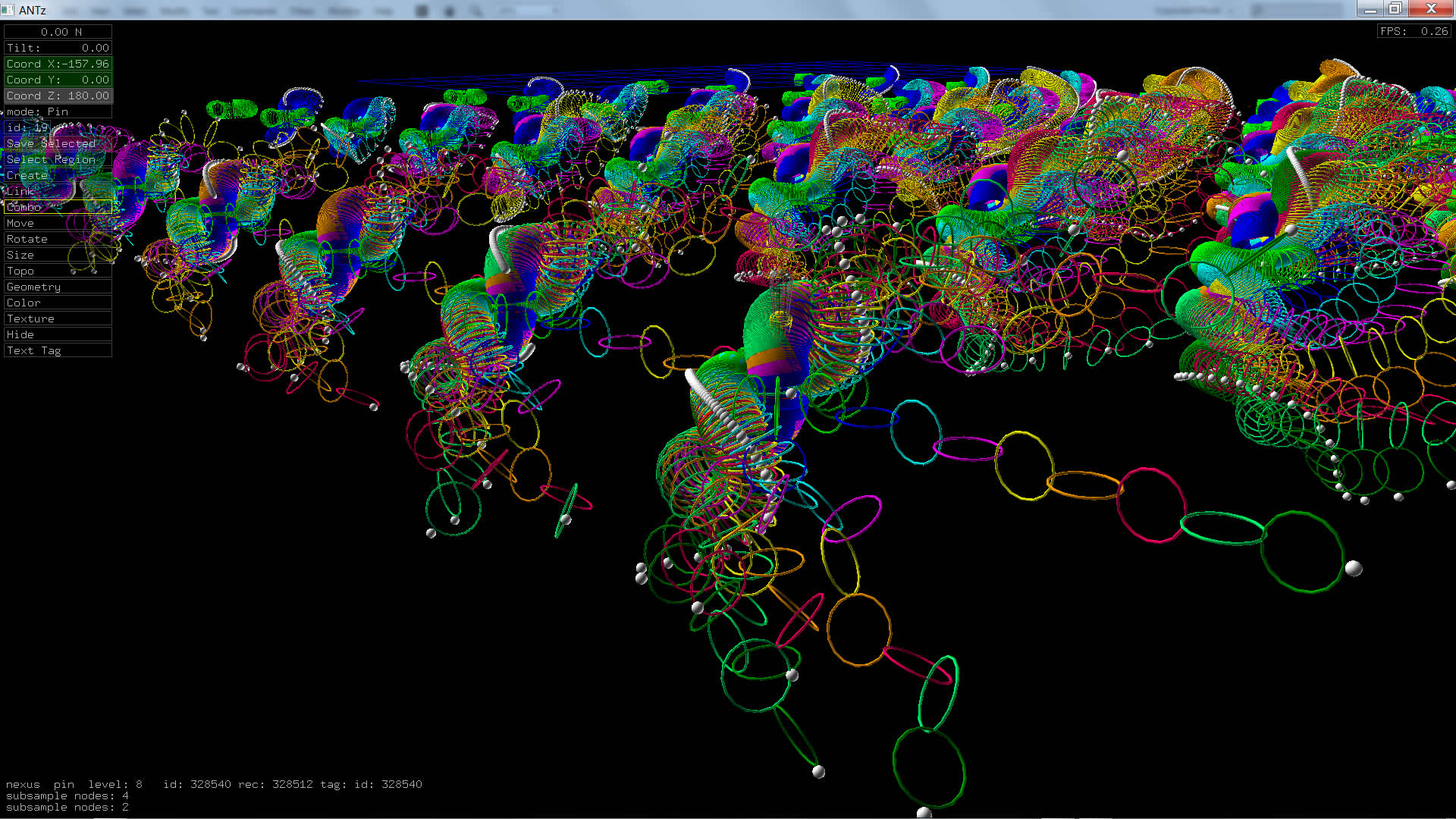Open the Color option
Image resolution: width=1456 pixels, height=819 pixels.
(x=58, y=303)
